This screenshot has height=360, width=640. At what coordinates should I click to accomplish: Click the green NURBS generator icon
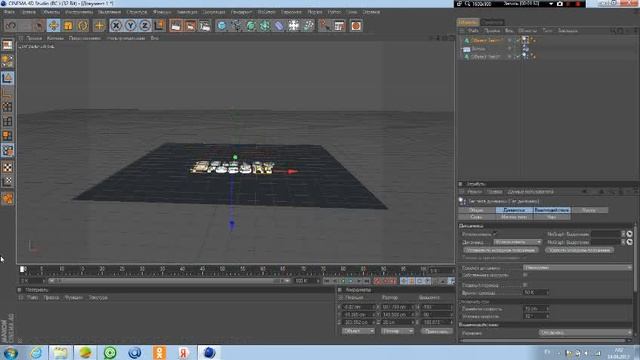(251, 26)
